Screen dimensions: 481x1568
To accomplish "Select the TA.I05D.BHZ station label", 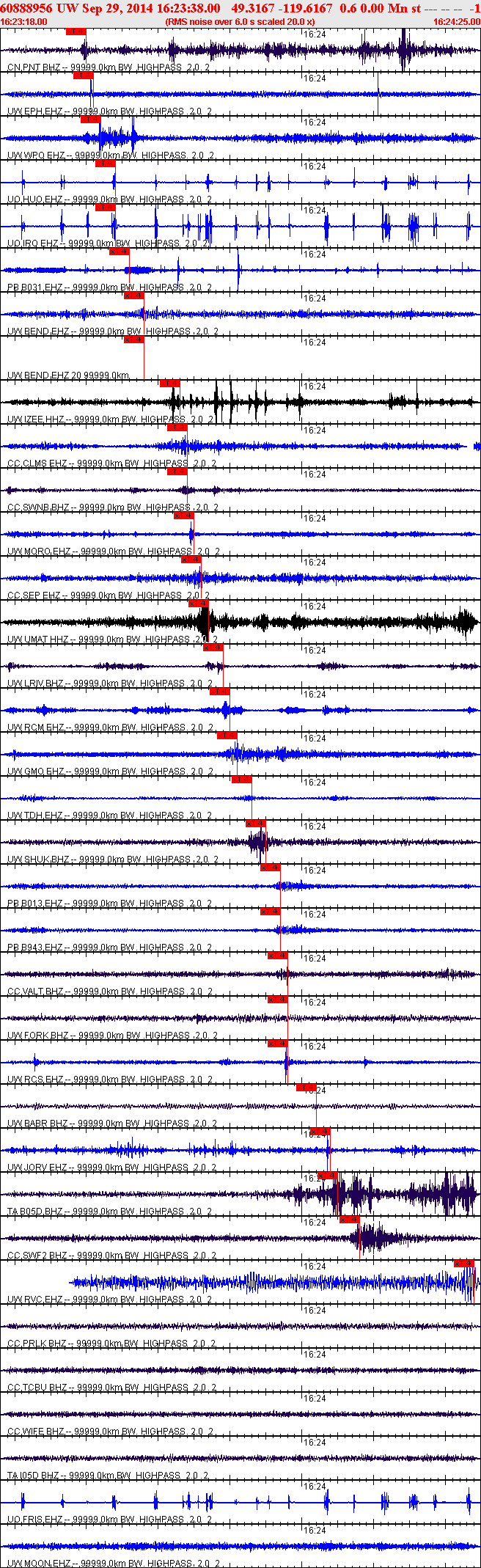I will tap(108, 1476).
